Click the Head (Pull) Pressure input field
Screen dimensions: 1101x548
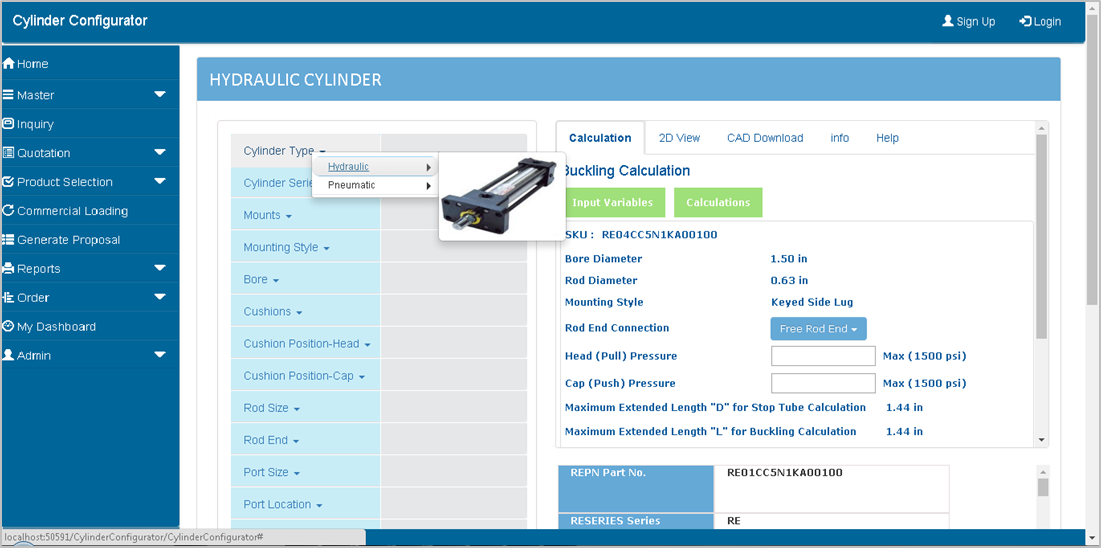coord(823,356)
